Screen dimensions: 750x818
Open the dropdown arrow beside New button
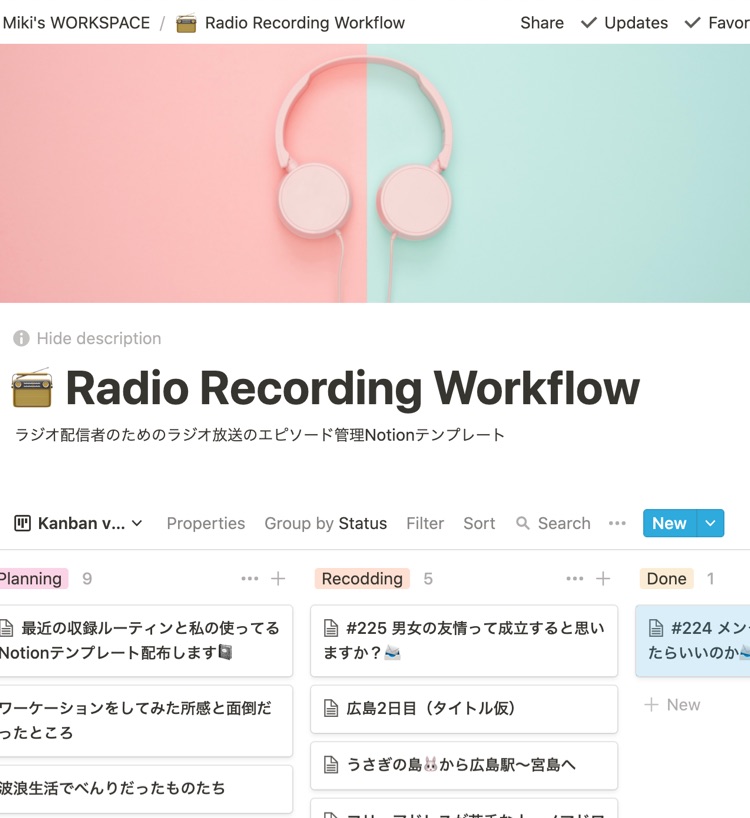pos(710,523)
